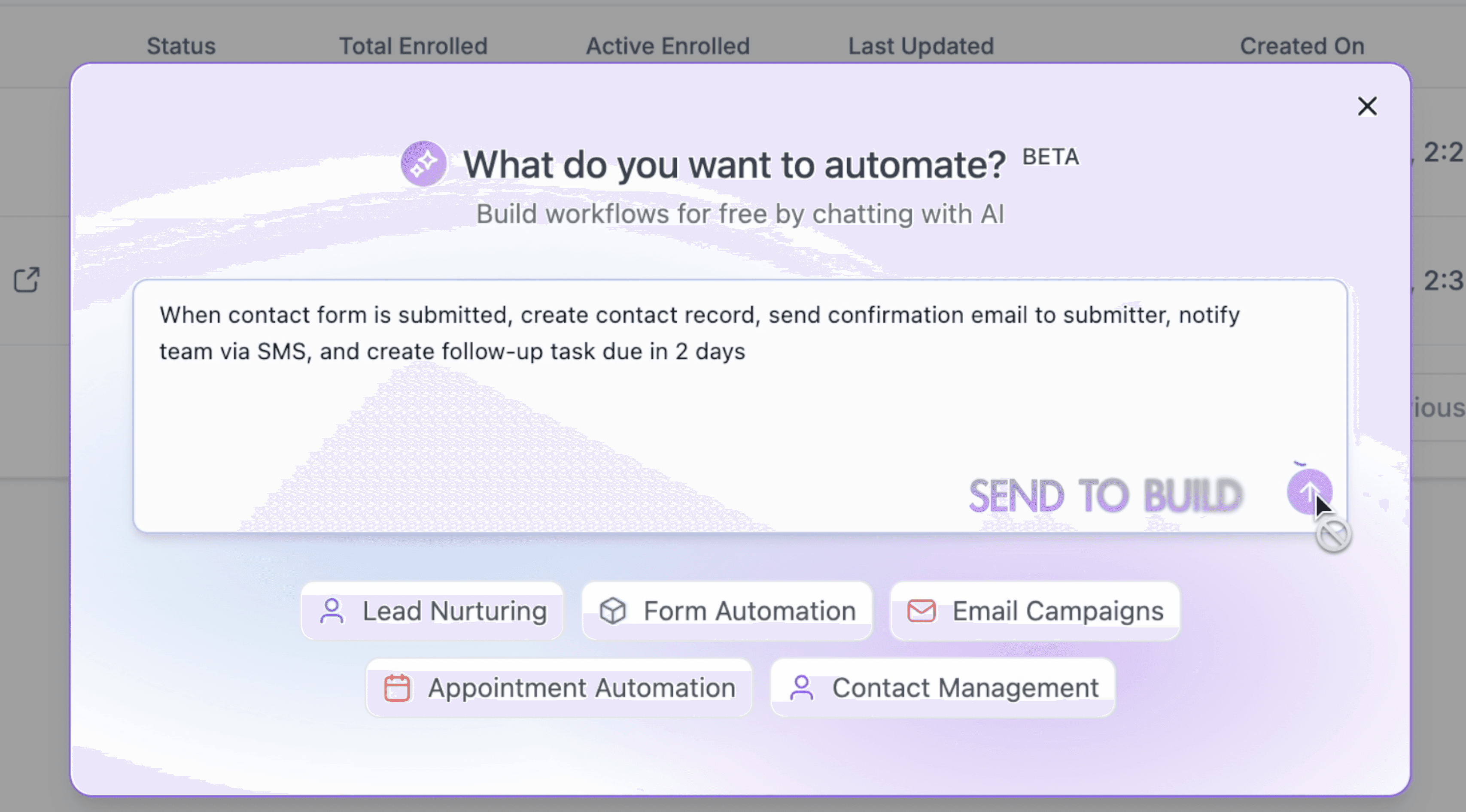
Task: Select the Lead Nurturing suggestion chip
Action: coord(432,611)
